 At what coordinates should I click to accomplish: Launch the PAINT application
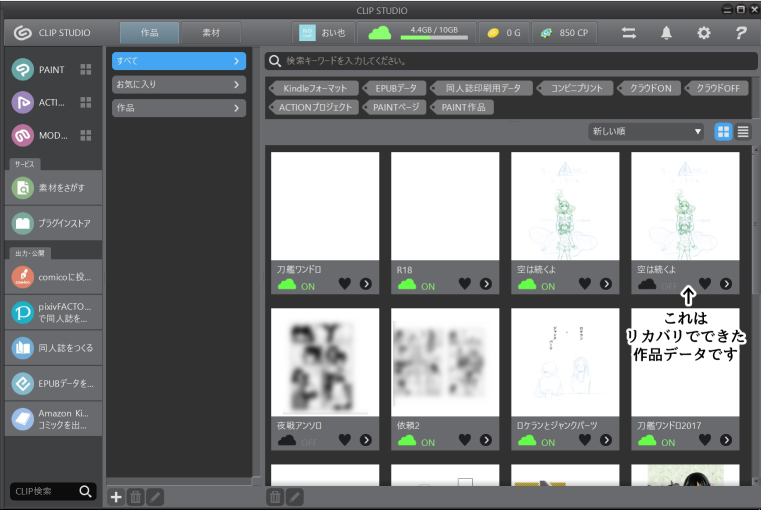click(38, 69)
